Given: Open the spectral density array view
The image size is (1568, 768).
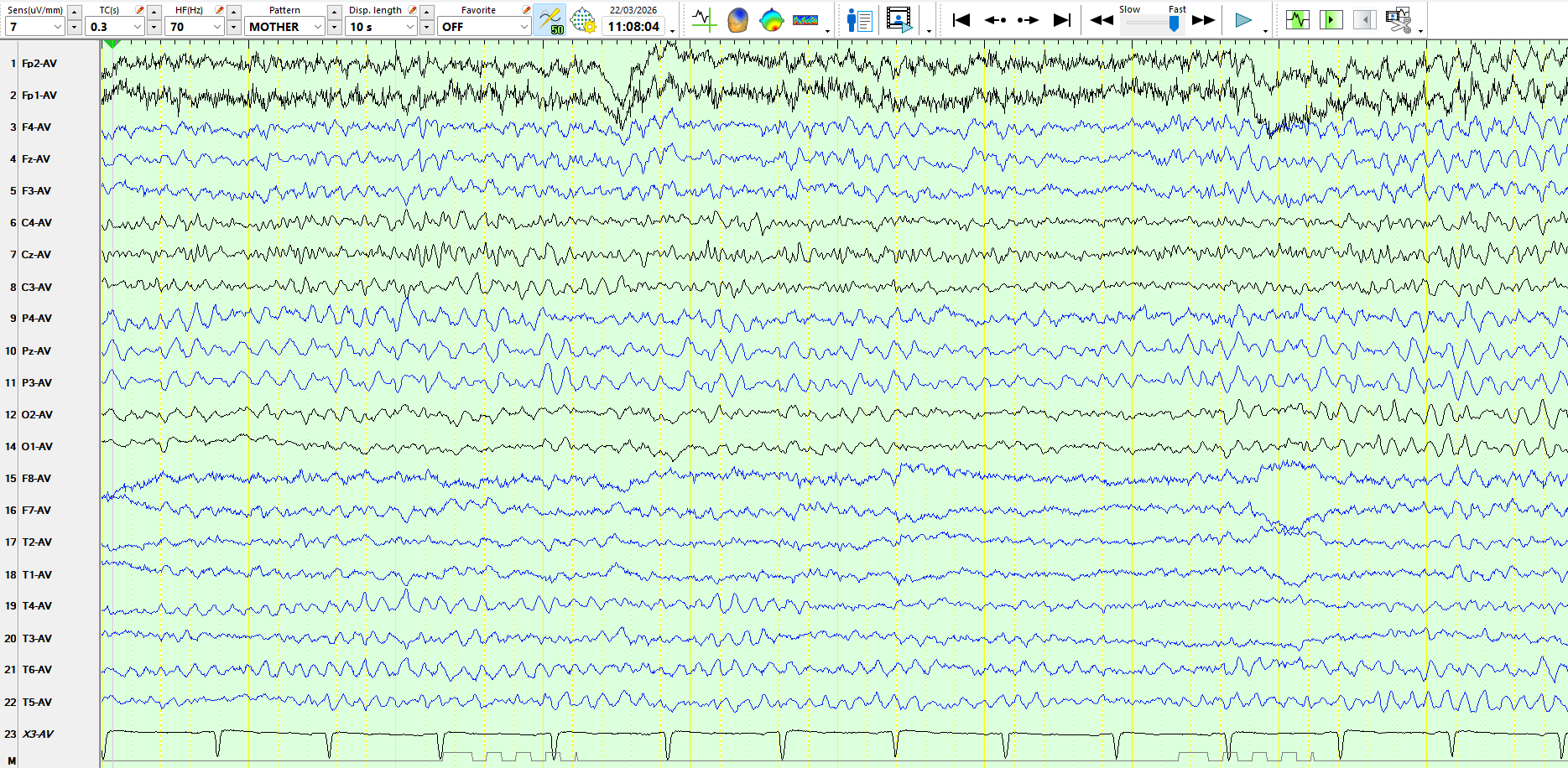Looking at the screenshot, I should 805,20.
